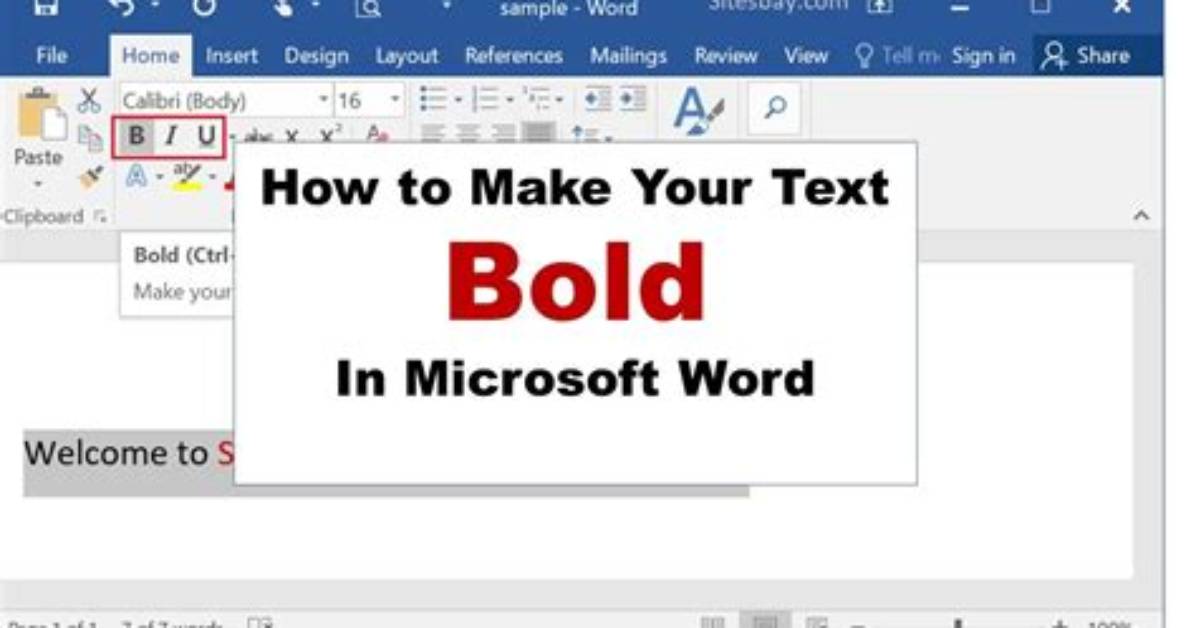Open the Mailings tab

coord(628,56)
